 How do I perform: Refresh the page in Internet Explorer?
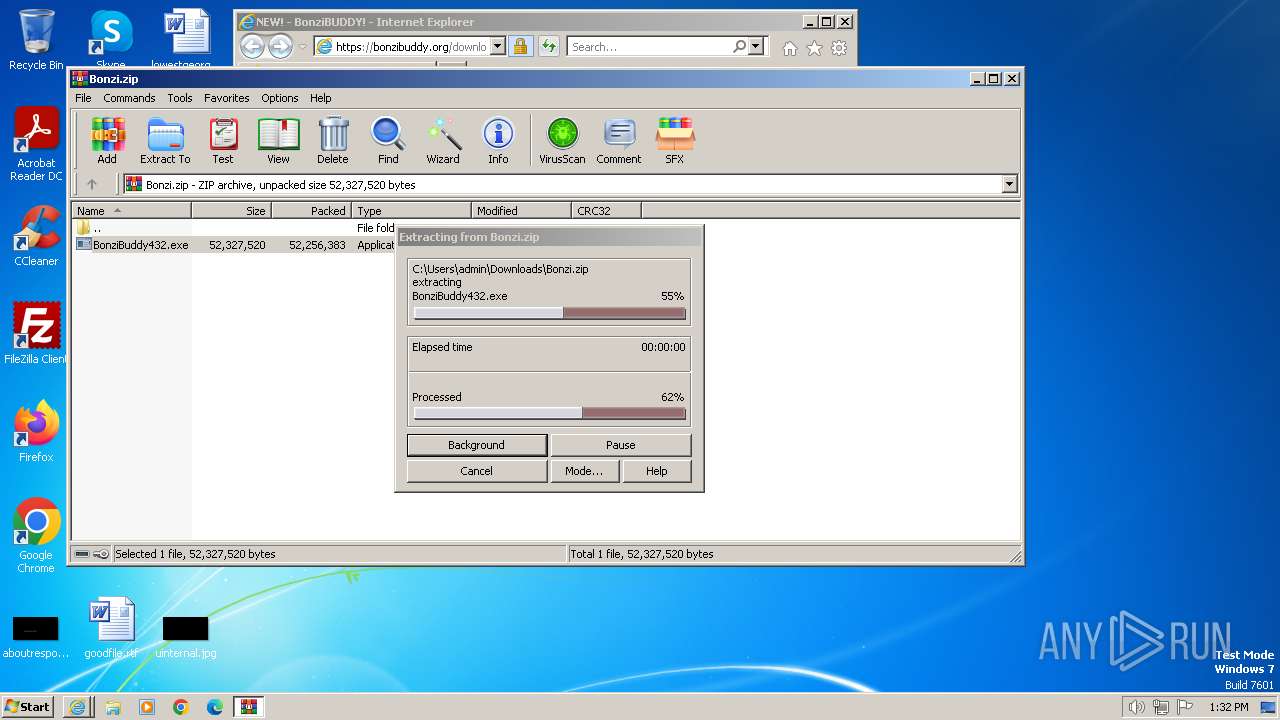548,47
